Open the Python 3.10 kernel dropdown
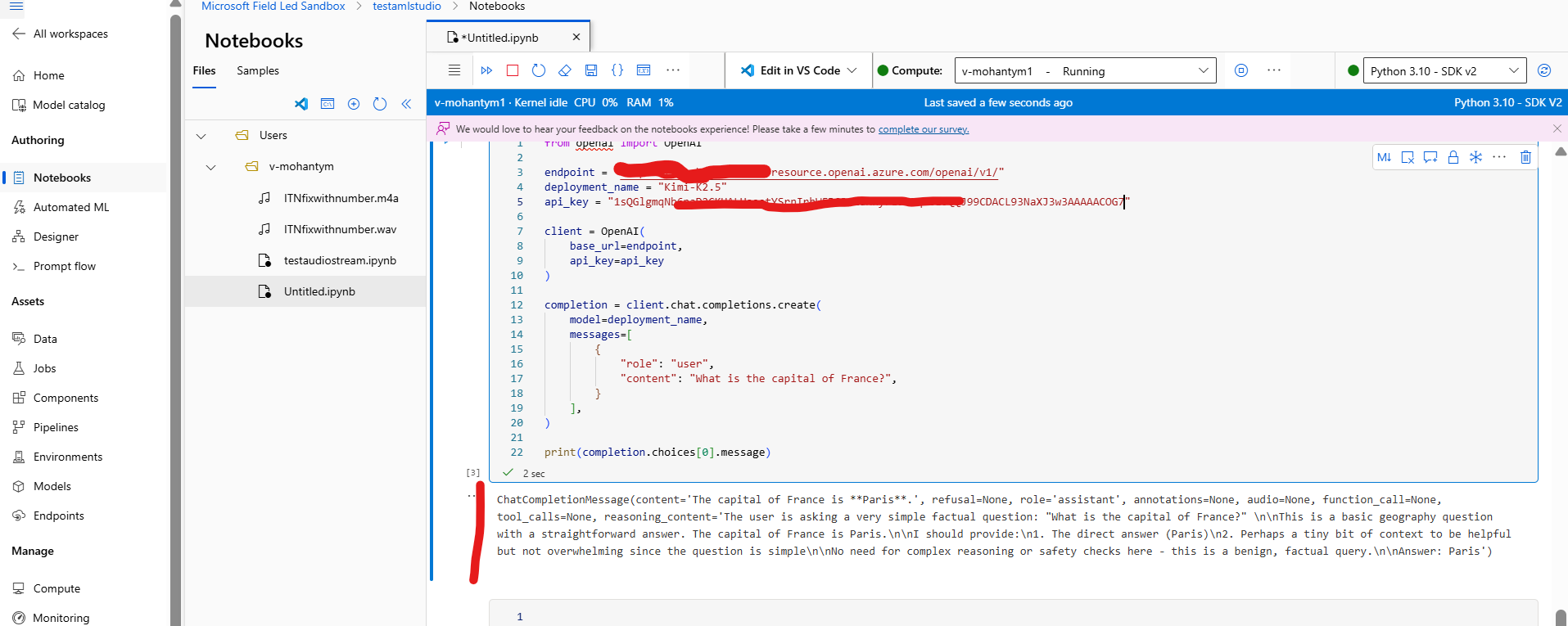Image resolution: width=1568 pixels, height=626 pixels. coord(1444,70)
